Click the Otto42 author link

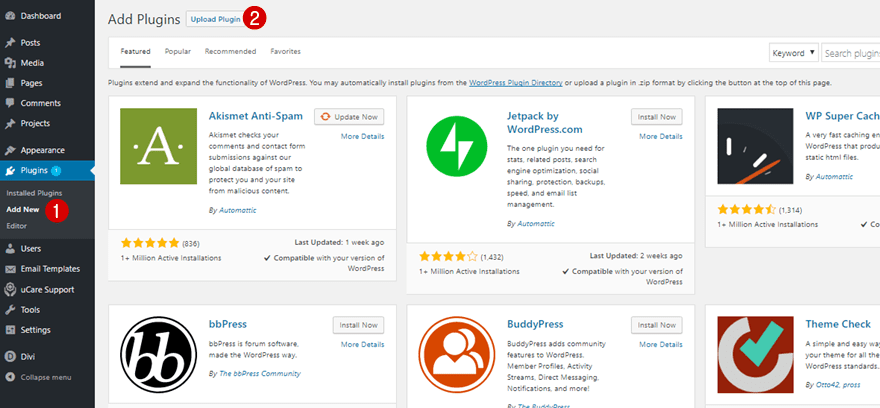pos(828,386)
